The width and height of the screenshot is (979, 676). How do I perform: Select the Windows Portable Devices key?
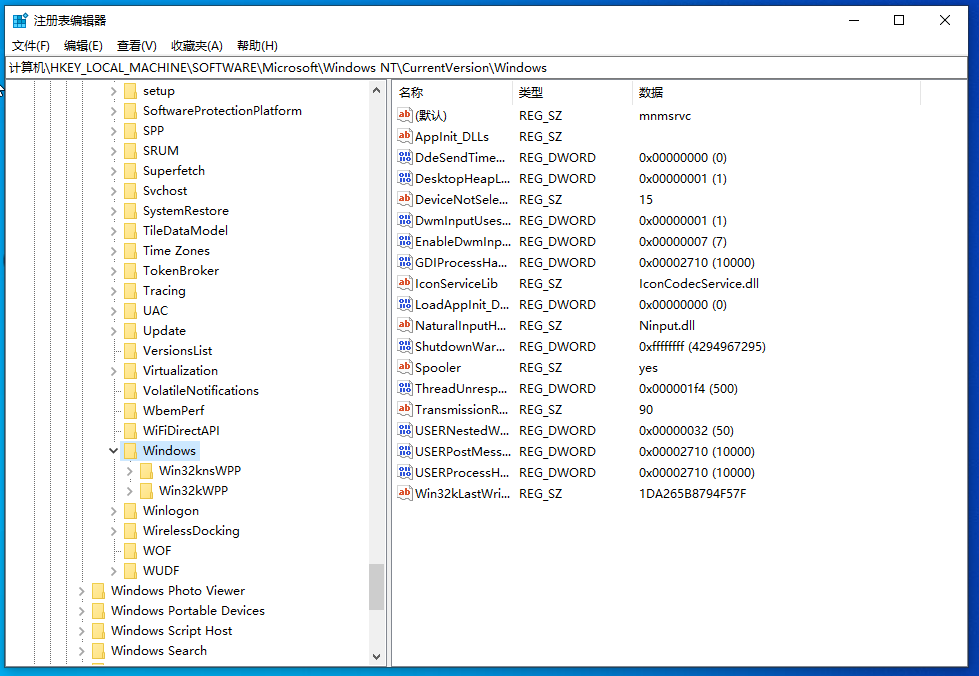pyautogui.click(x=187, y=610)
